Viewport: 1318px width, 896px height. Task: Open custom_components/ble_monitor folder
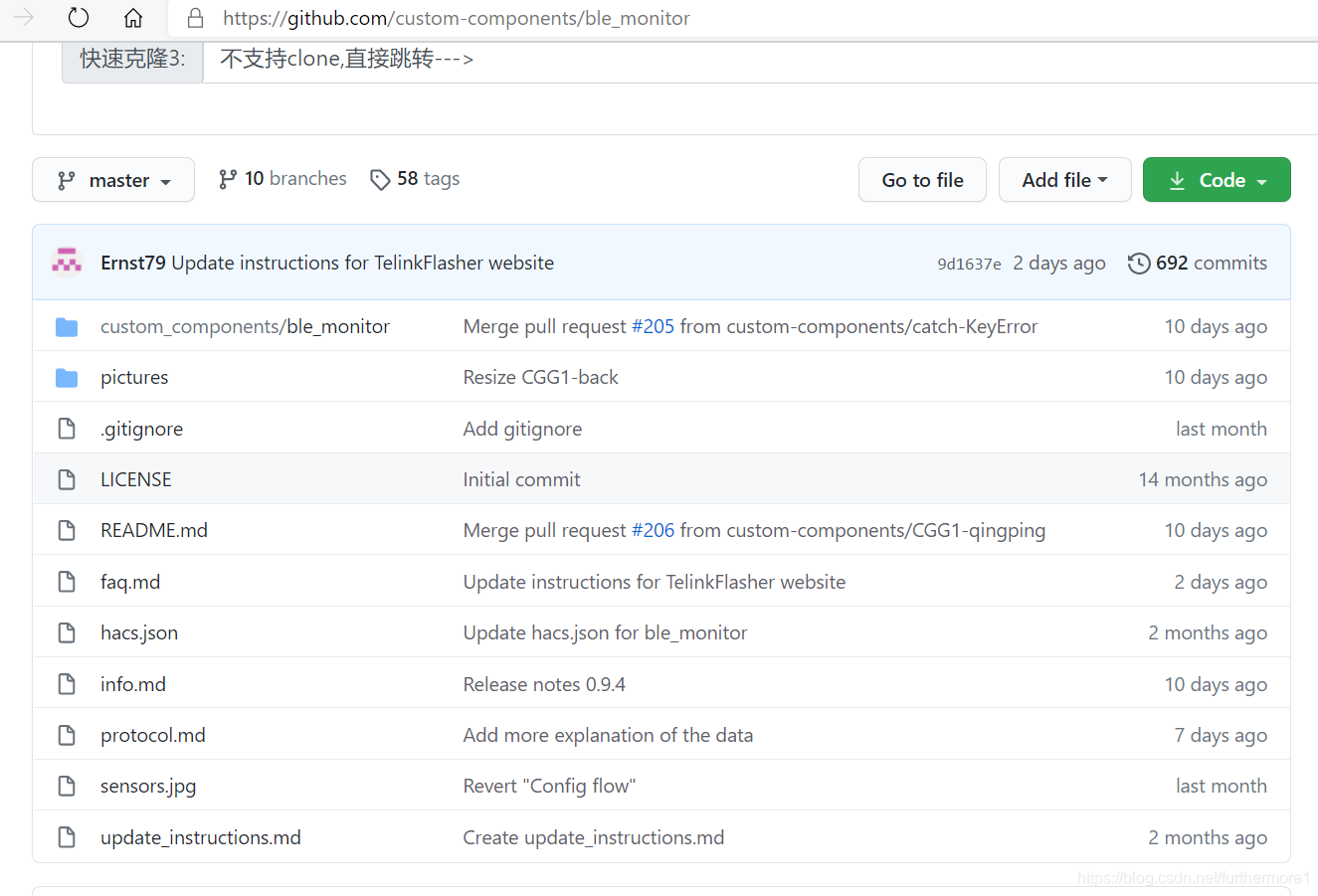pos(245,326)
